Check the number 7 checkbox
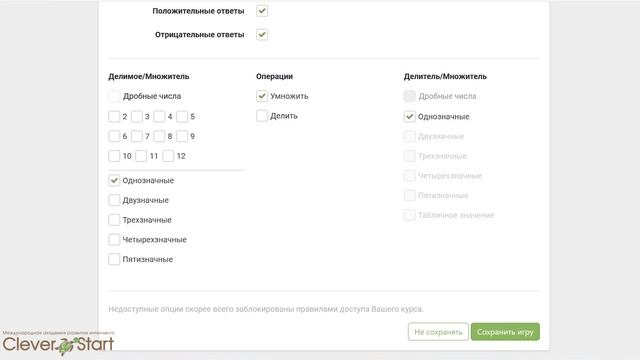 [137, 136]
